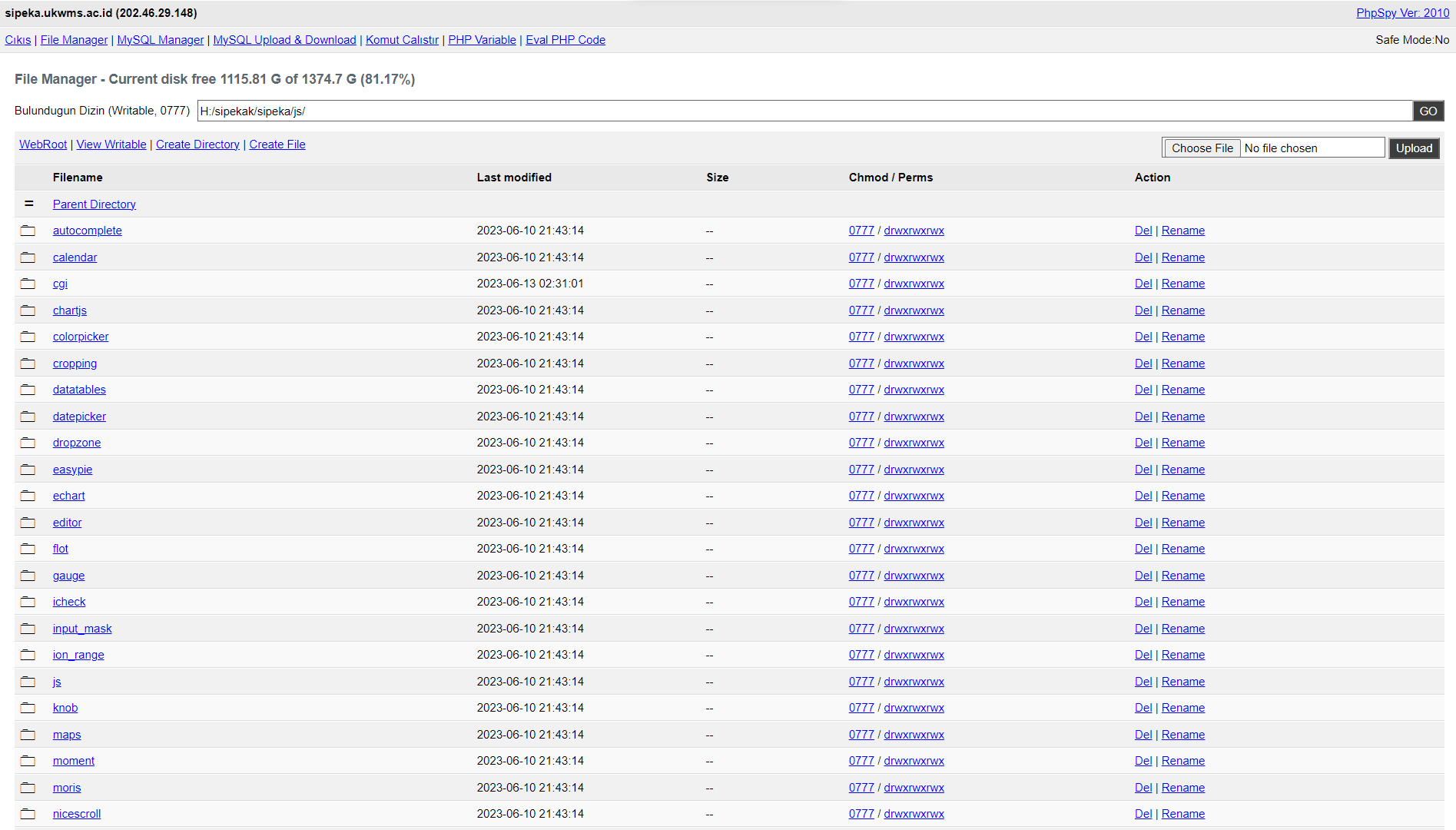Viewport: 1456px width, 830px height.
Task: Click the folder icon beside moment
Action: click(28, 761)
